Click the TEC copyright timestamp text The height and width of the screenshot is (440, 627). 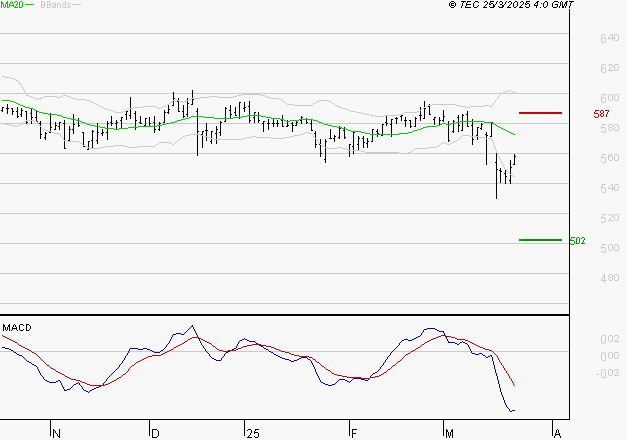tap(511, 5)
